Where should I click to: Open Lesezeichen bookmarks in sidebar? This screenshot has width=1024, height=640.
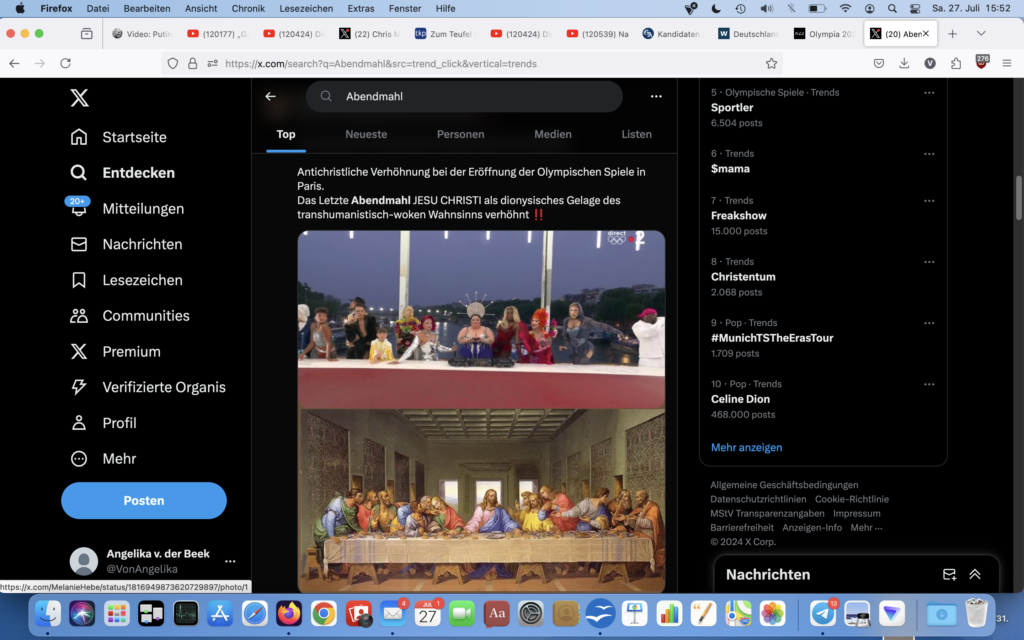[79, 280]
